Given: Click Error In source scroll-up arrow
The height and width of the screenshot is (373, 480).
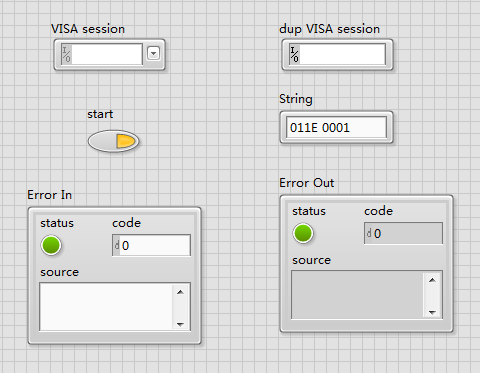Looking at the screenshot, I should coord(180,292).
